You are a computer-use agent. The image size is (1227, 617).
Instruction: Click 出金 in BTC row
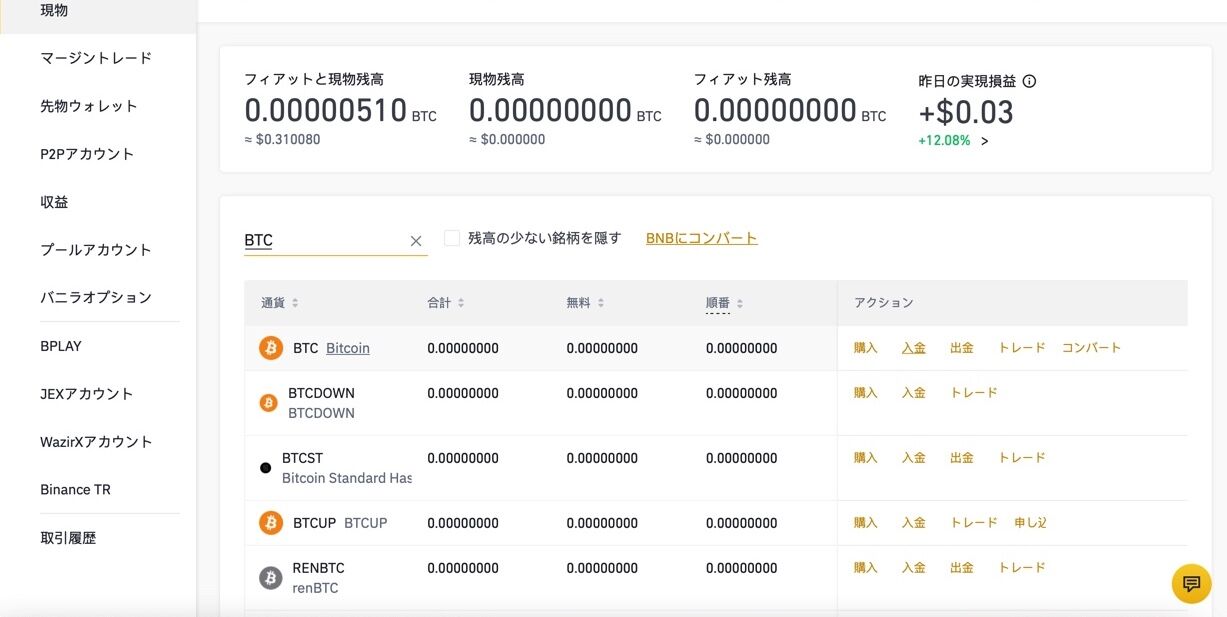tap(962, 348)
